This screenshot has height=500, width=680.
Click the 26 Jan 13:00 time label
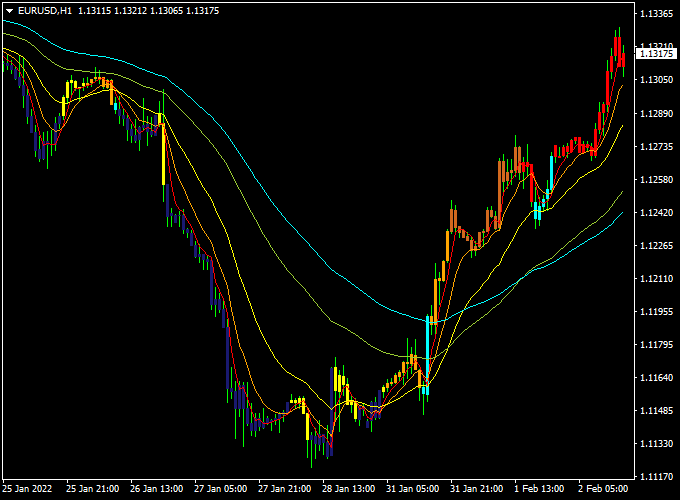[157, 489]
